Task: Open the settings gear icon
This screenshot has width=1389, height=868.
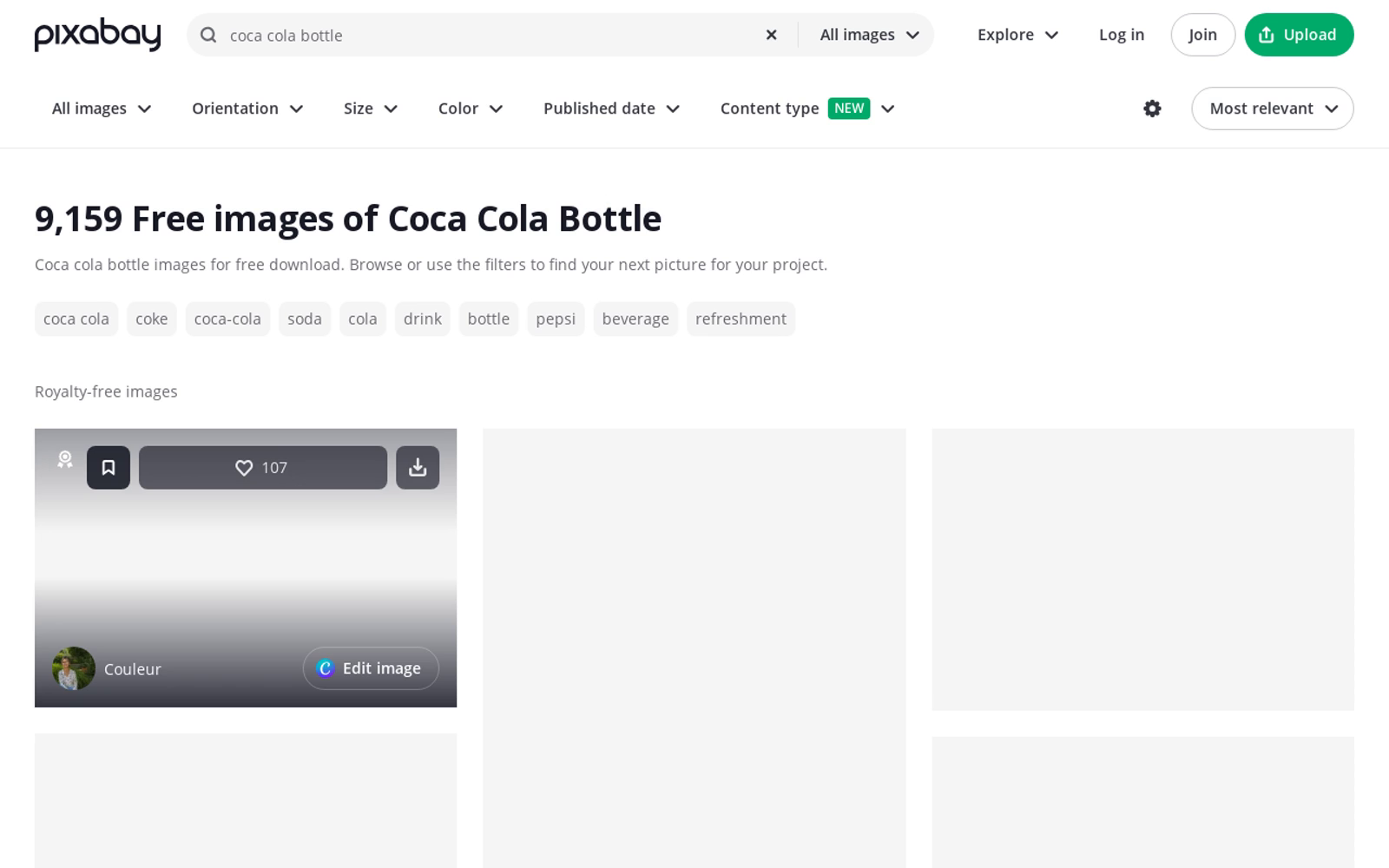Action: (1152, 108)
